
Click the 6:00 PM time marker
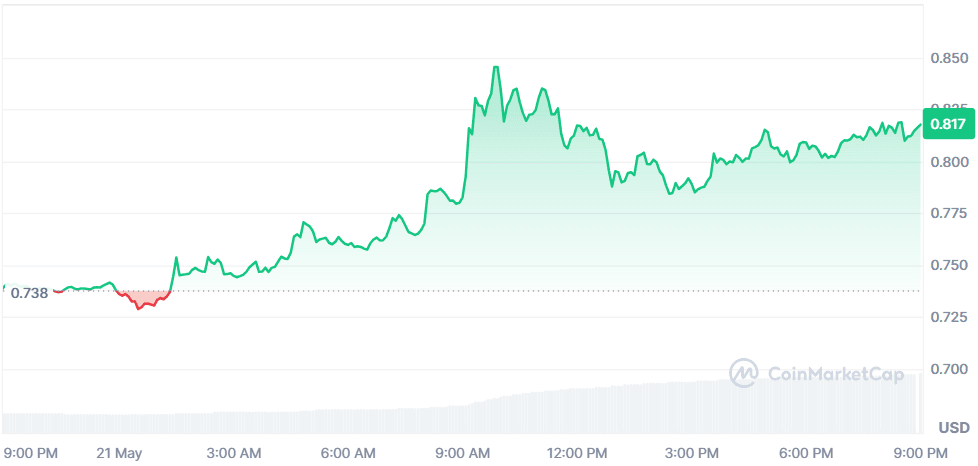tap(808, 453)
